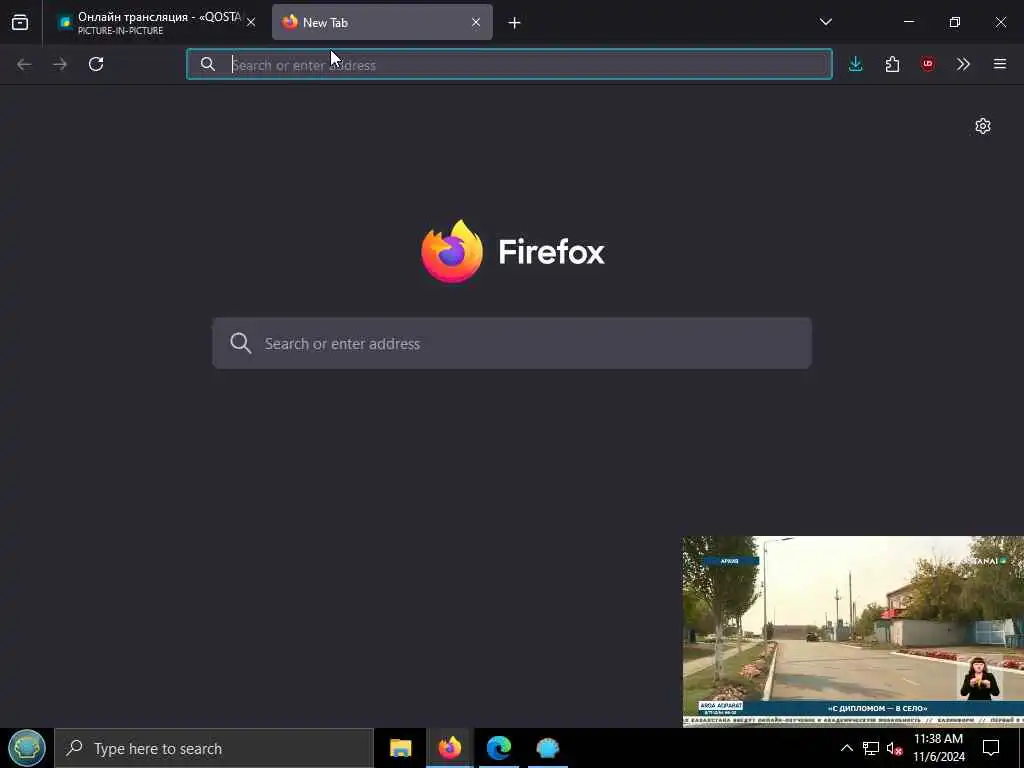Go back one page
This screenshot has height=768, width=1024.
pos(24,64)
